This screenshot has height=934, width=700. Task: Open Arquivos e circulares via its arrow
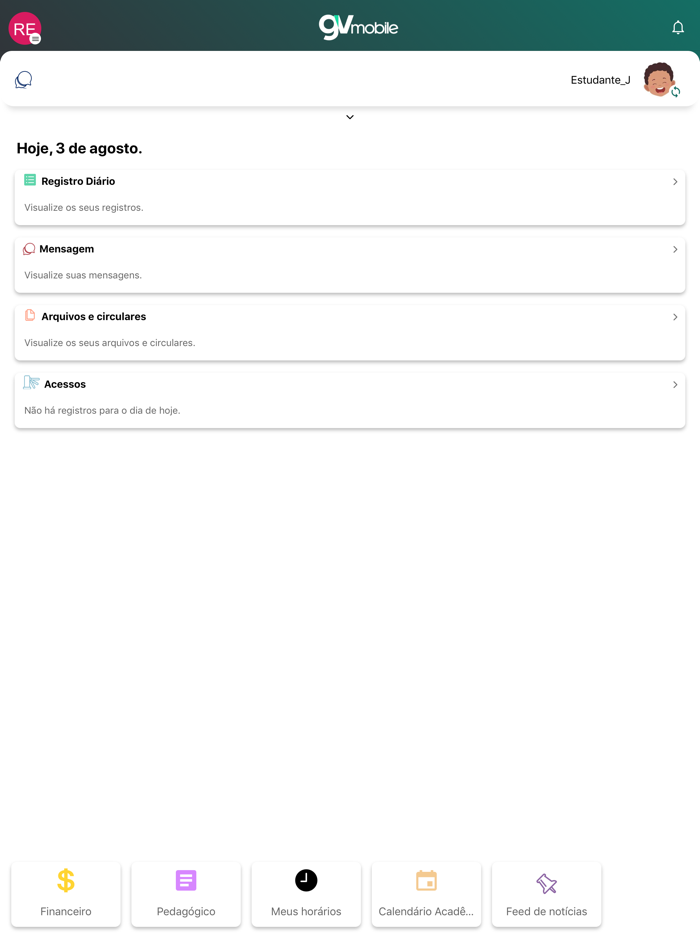click(x=675, y=316)
